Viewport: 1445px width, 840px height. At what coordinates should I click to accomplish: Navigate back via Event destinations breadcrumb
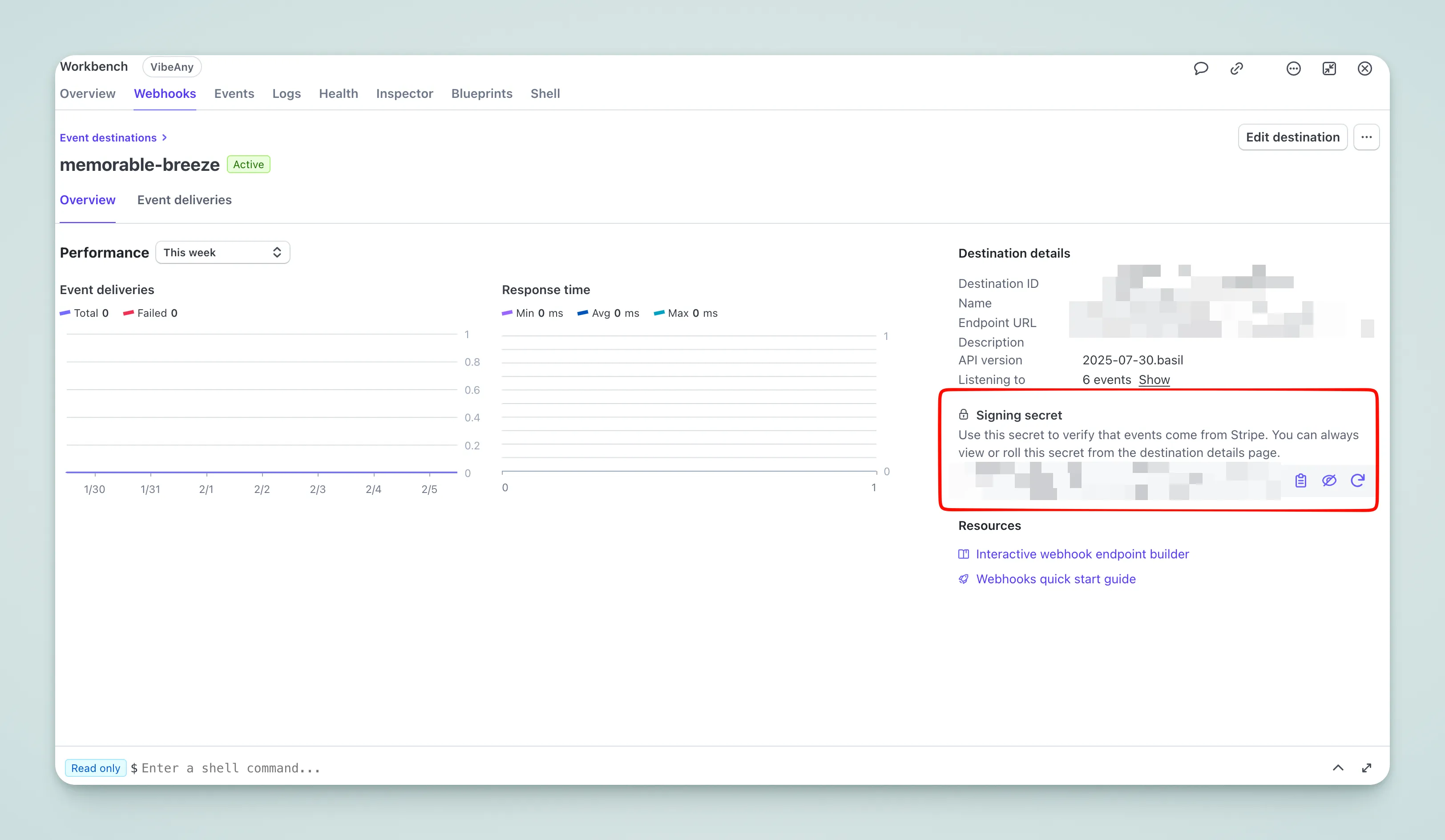[108, 137]
